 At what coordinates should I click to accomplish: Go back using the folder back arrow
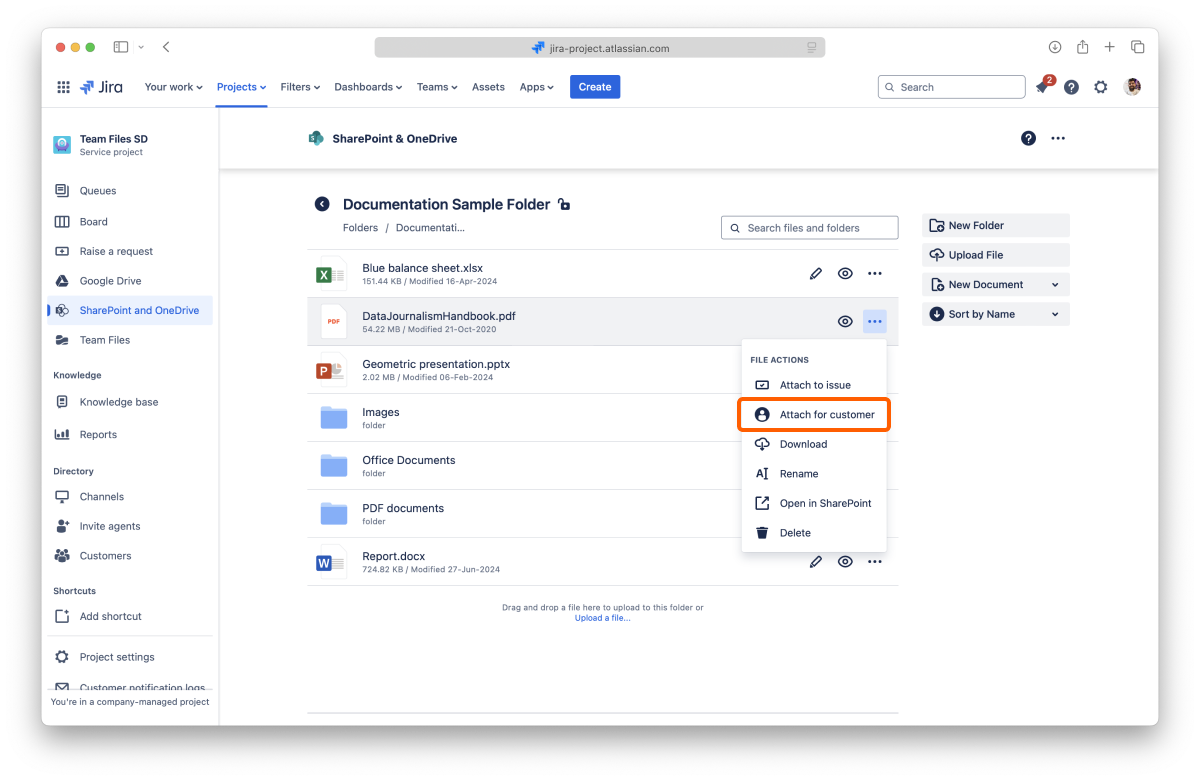point(322,204)
